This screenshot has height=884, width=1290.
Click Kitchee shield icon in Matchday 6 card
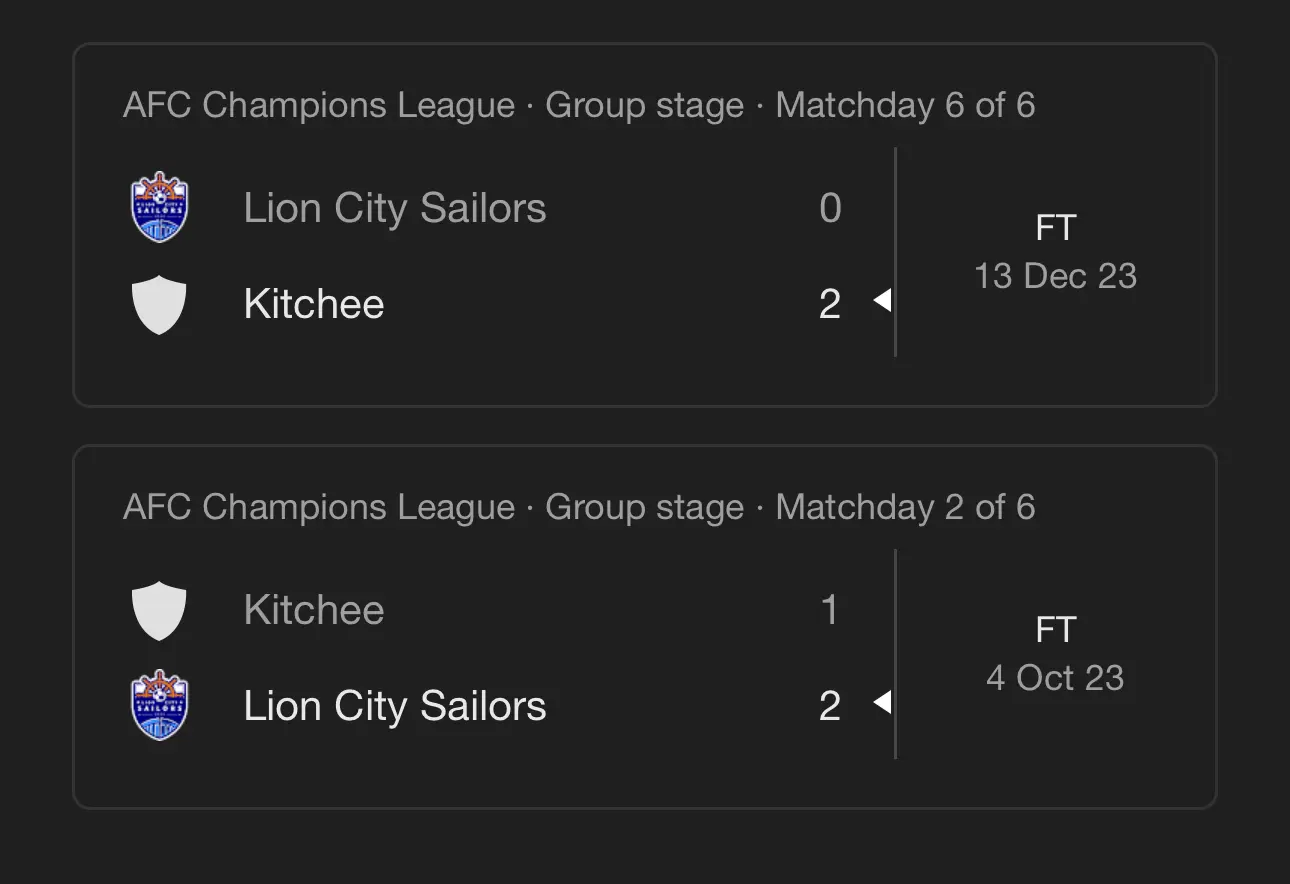160,305
